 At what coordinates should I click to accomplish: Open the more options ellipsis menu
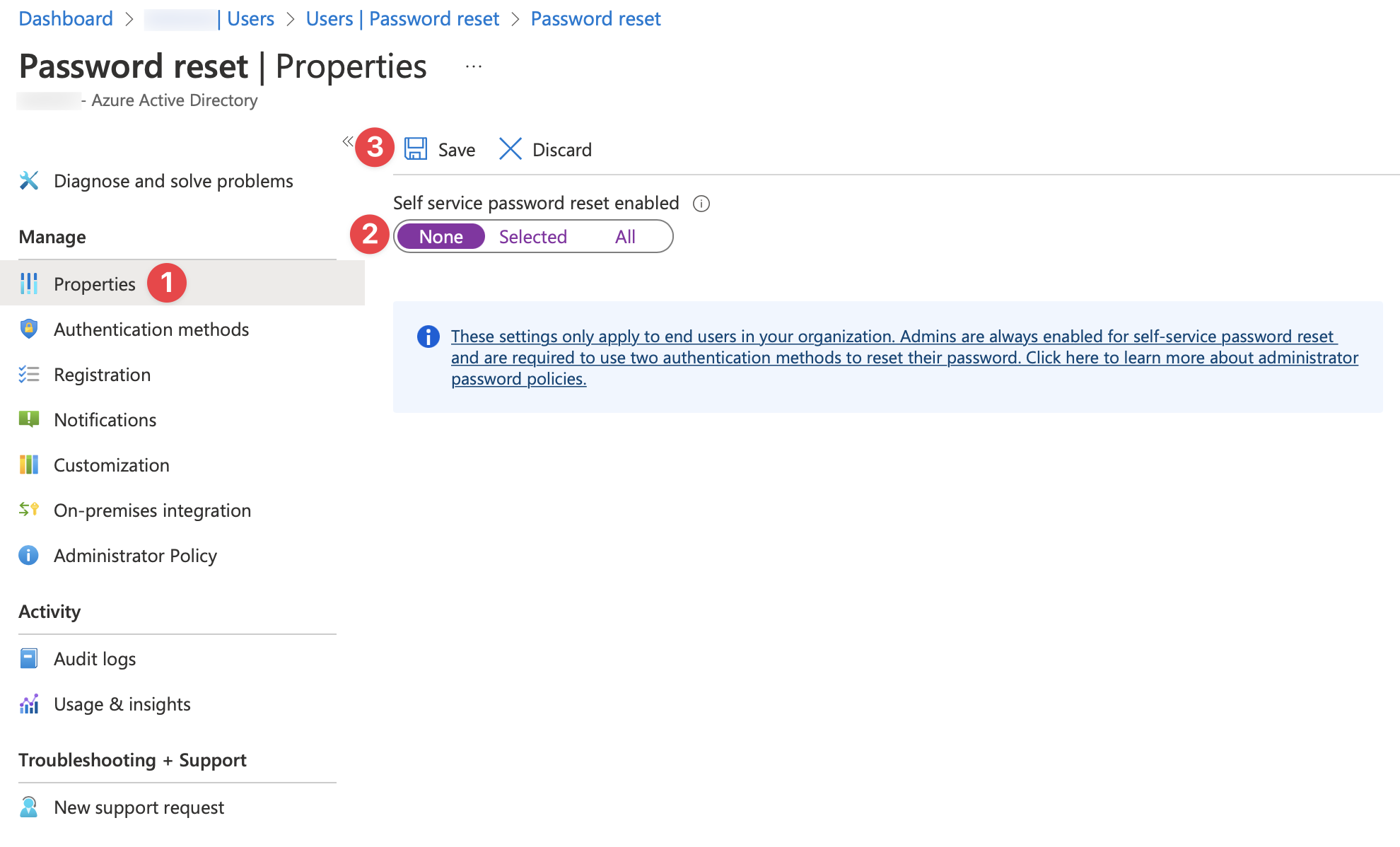coord(474,67)
